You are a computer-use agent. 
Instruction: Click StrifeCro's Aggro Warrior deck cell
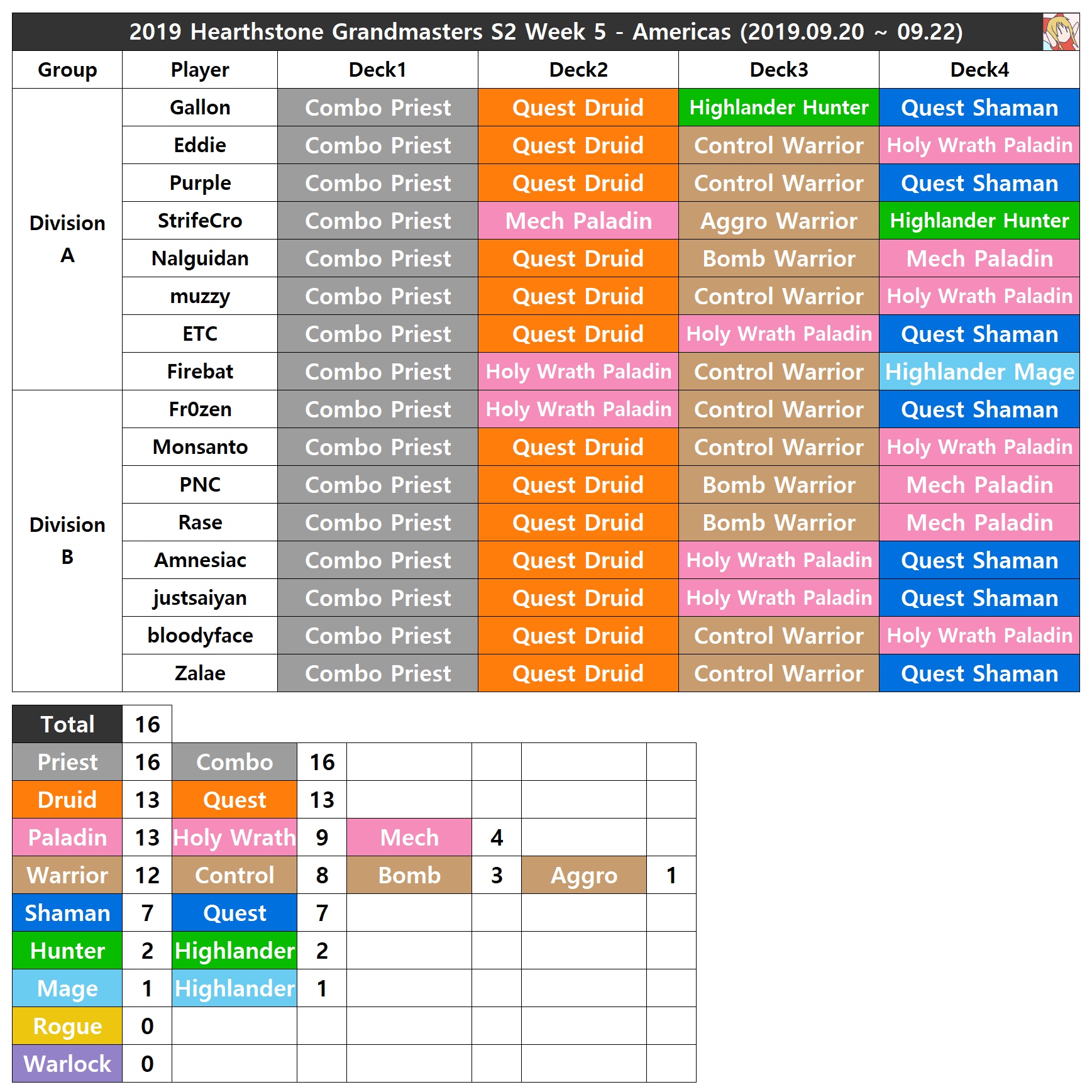(x=778, y=221)
